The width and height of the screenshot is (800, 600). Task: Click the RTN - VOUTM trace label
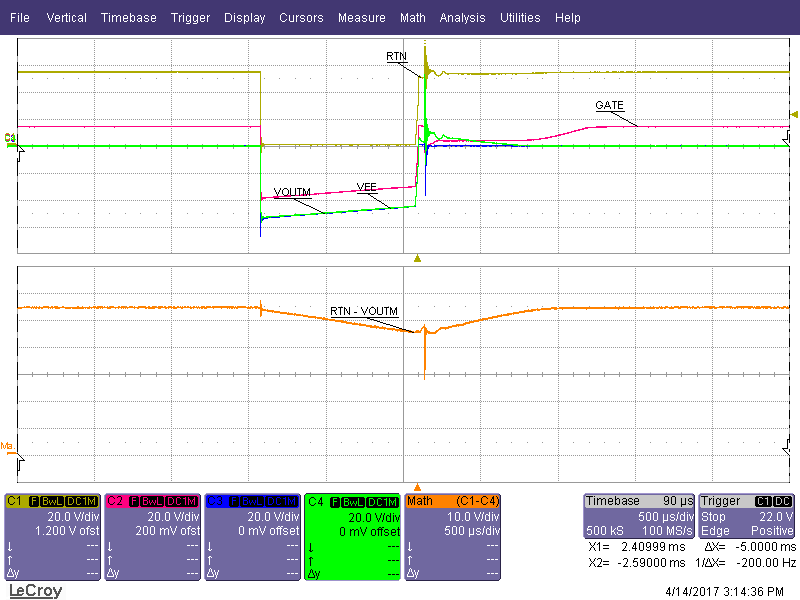click(x=364, y=311)
